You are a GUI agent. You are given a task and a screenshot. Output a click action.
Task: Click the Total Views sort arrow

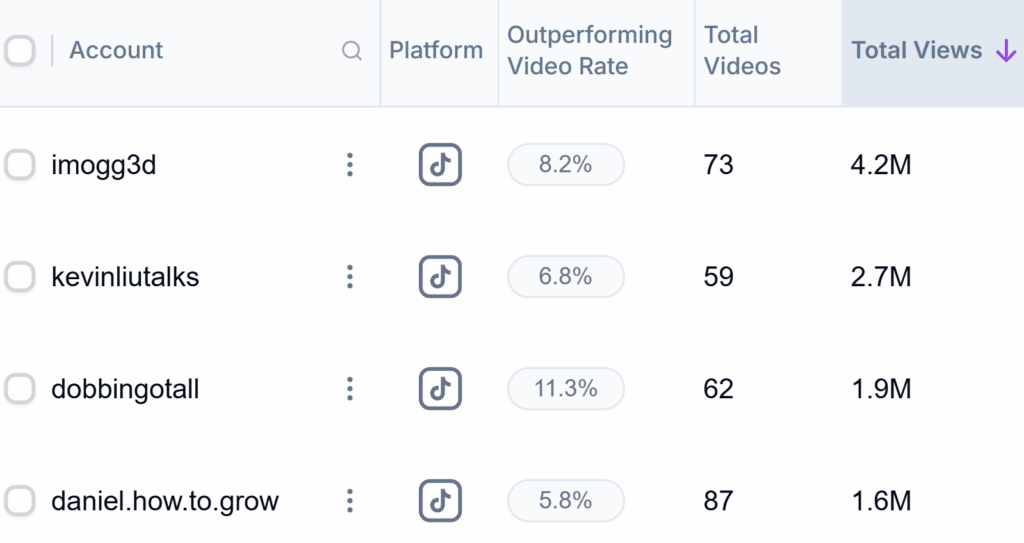[x=1005, y=51]
